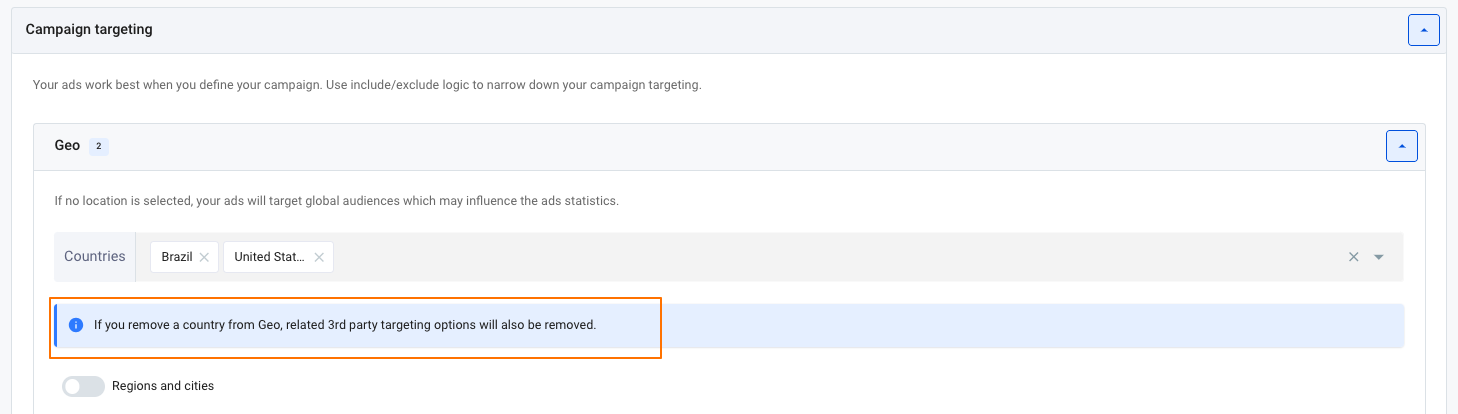This screenshot has height=414, width=1458.
Task: Clear all selected countries
Action: (1353, 257)
